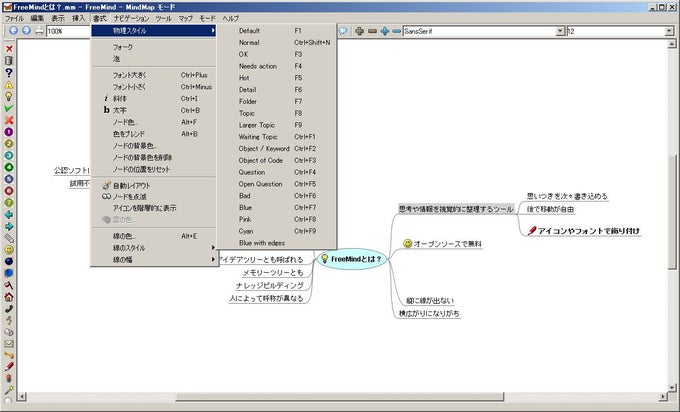
Task: Click the blue forward navigation arrow in toolbar
Action: pos(26,30)
